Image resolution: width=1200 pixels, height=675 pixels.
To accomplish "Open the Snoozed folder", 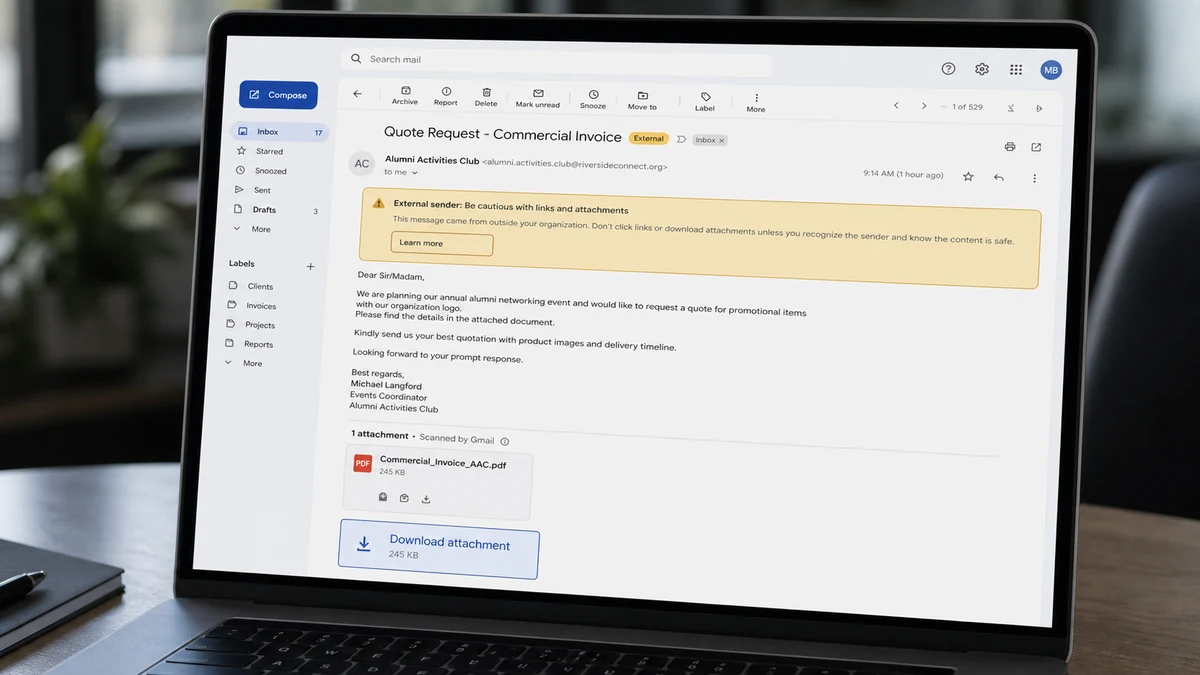I will (261, 171).
